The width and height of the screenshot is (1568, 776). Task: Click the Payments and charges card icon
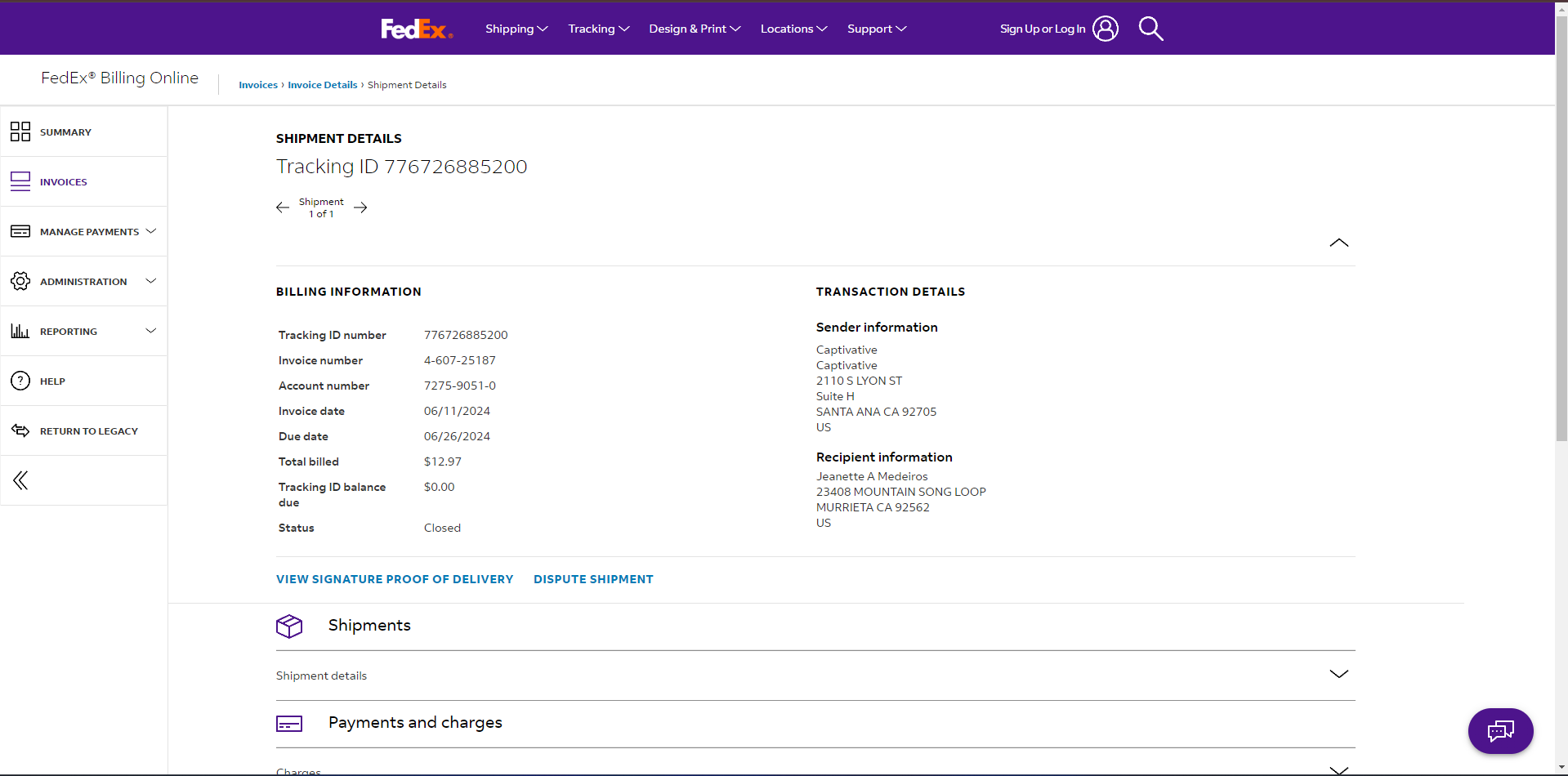coord(289,724)
